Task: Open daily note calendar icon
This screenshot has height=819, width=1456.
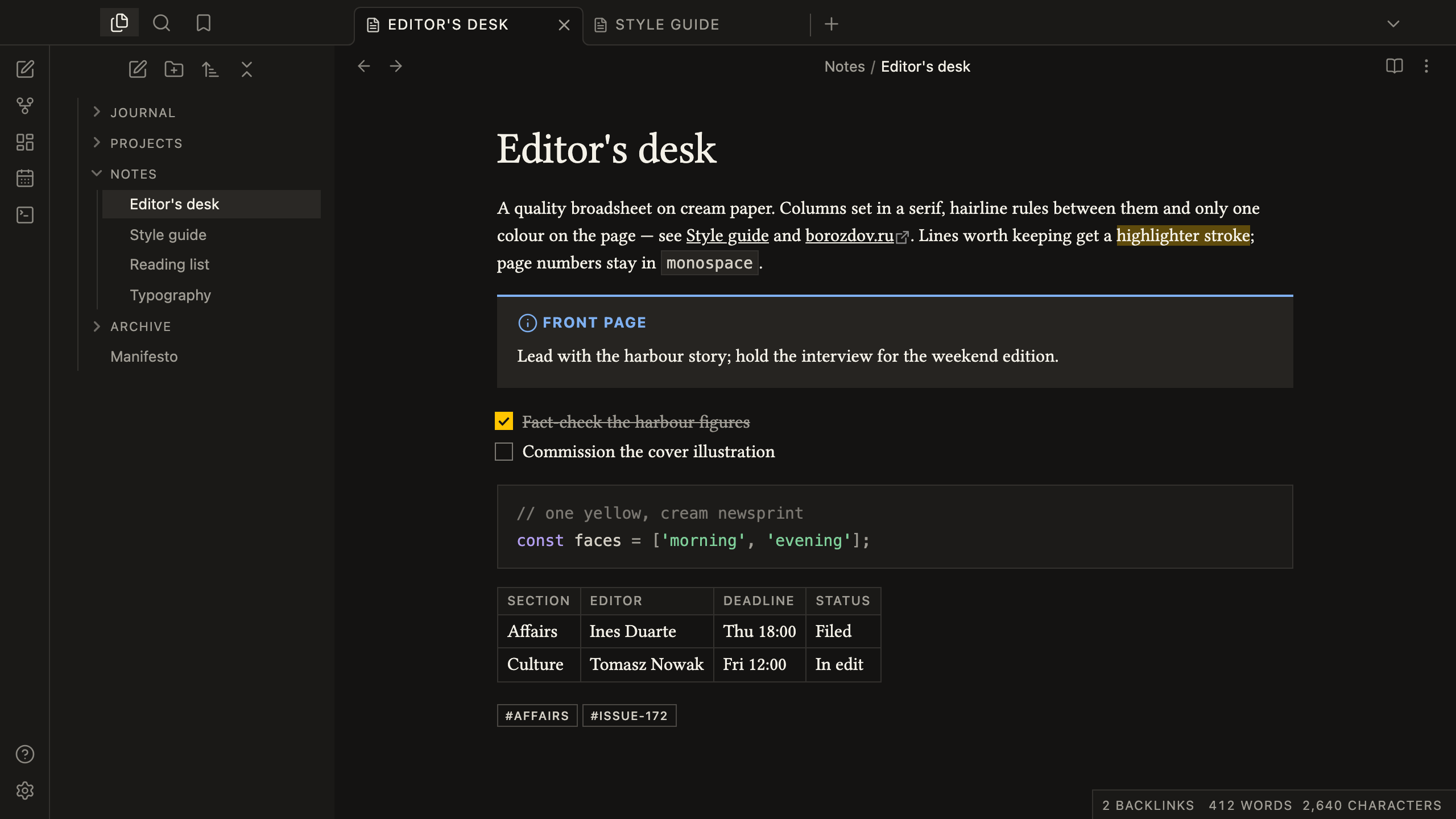Action: coord(25,179)
